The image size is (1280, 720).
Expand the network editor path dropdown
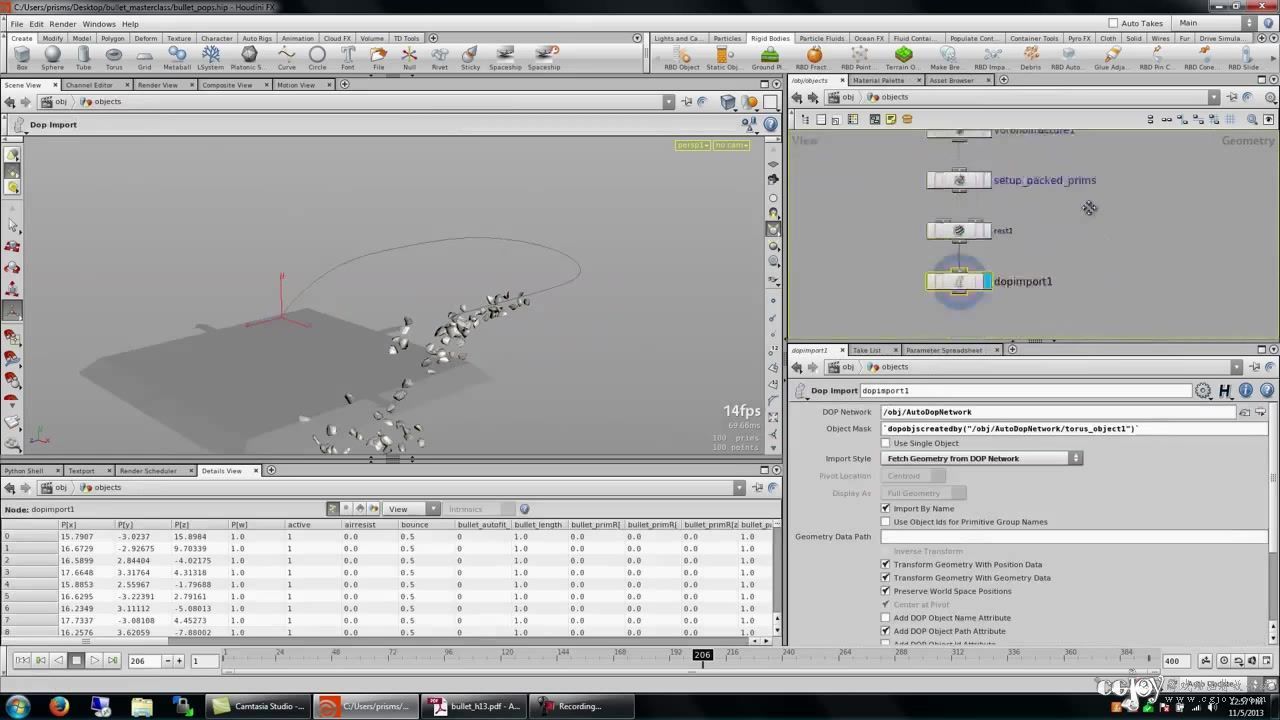[1214, 98]
